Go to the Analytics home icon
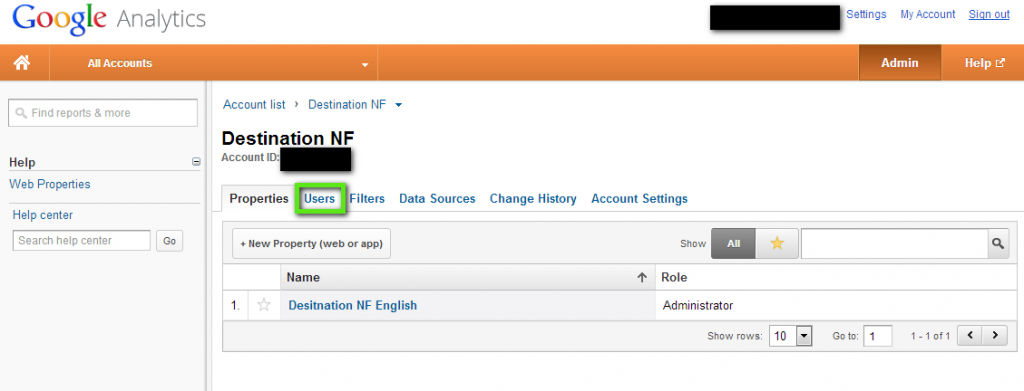Viewport: 1024px width, 391px height. (x=22, y=63)
